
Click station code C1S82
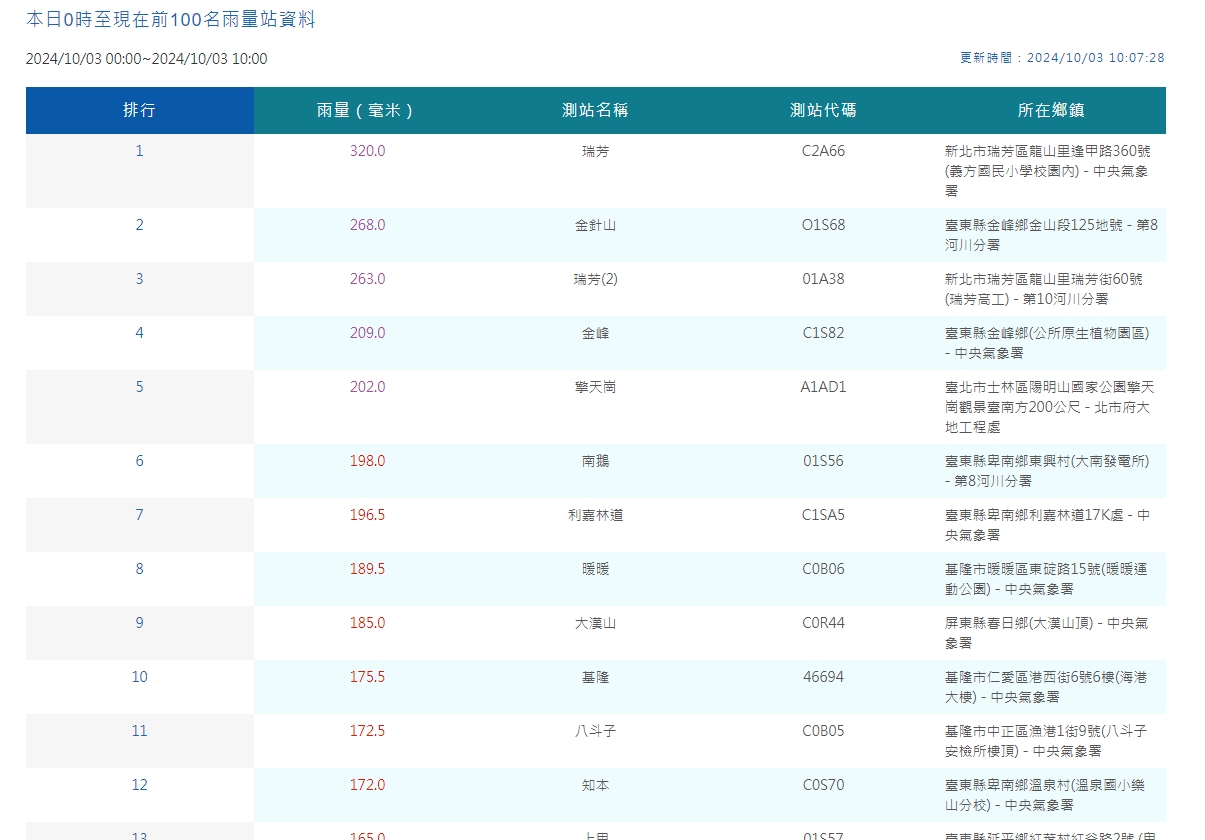click(823, 333)
